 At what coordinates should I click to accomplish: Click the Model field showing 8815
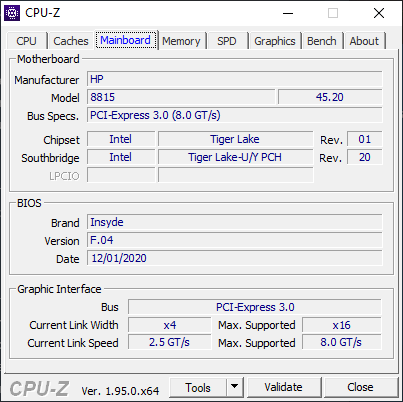tap(181, 97)
